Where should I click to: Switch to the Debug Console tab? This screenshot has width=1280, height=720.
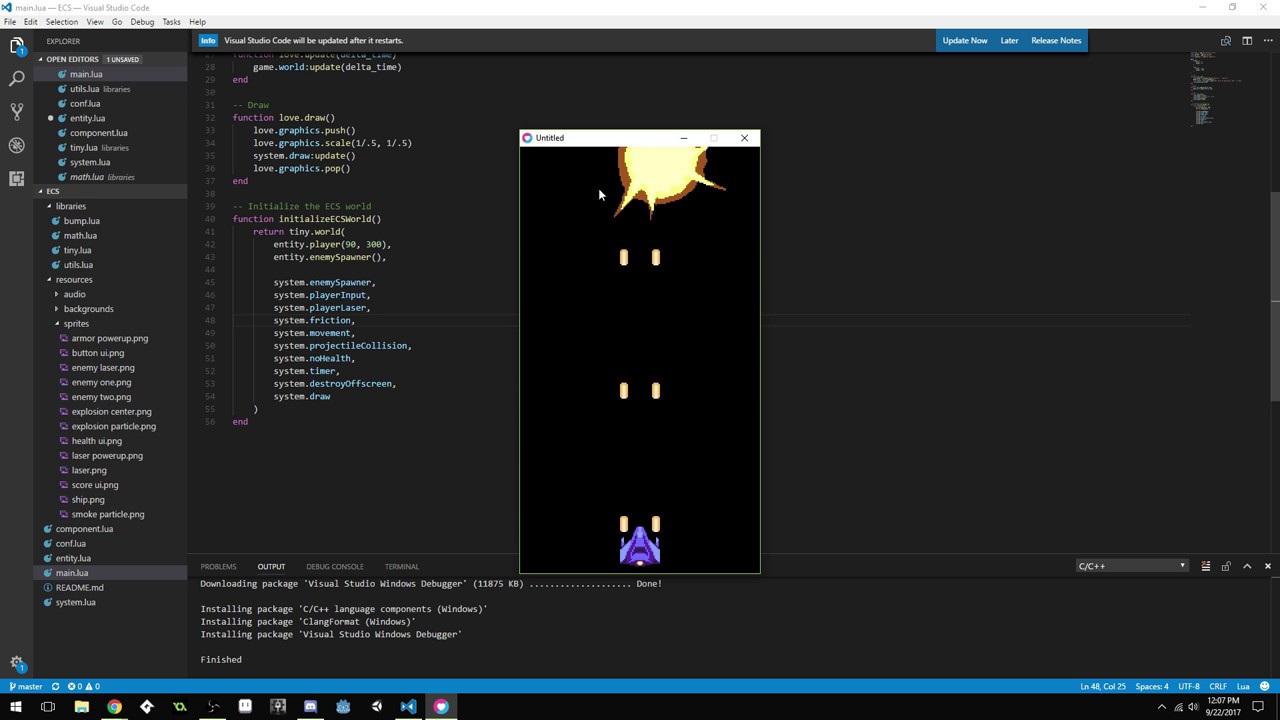tap(335, 566)
